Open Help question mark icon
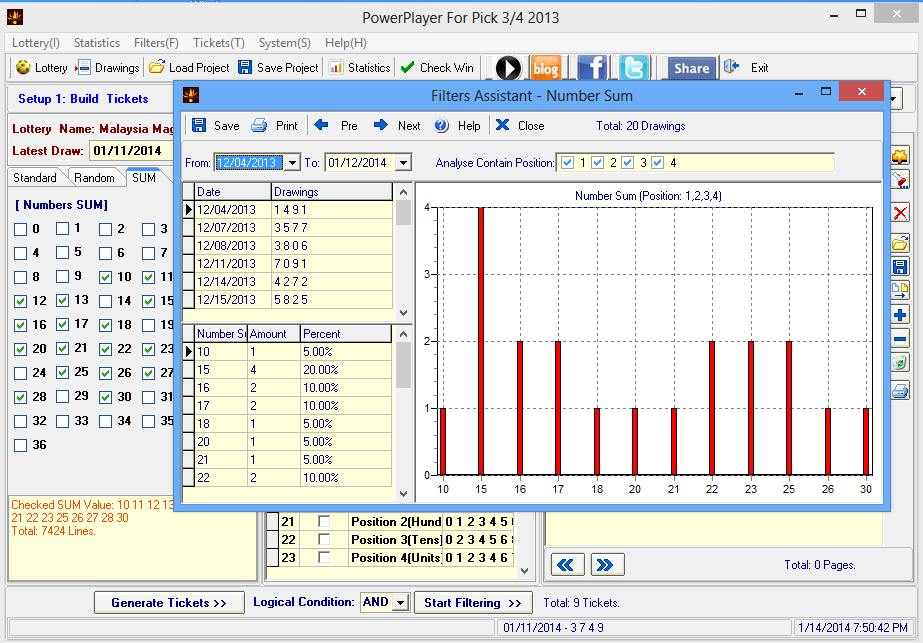Screen dimensions: 923x643 (441, 125)
